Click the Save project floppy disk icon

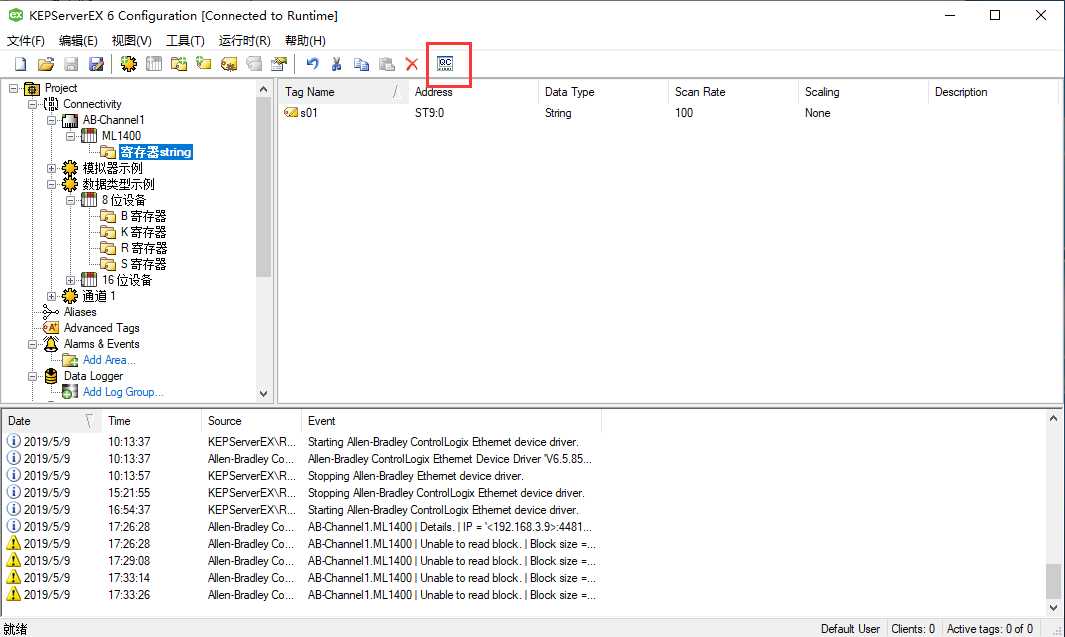pyautogui.click(x=71, y=64)
